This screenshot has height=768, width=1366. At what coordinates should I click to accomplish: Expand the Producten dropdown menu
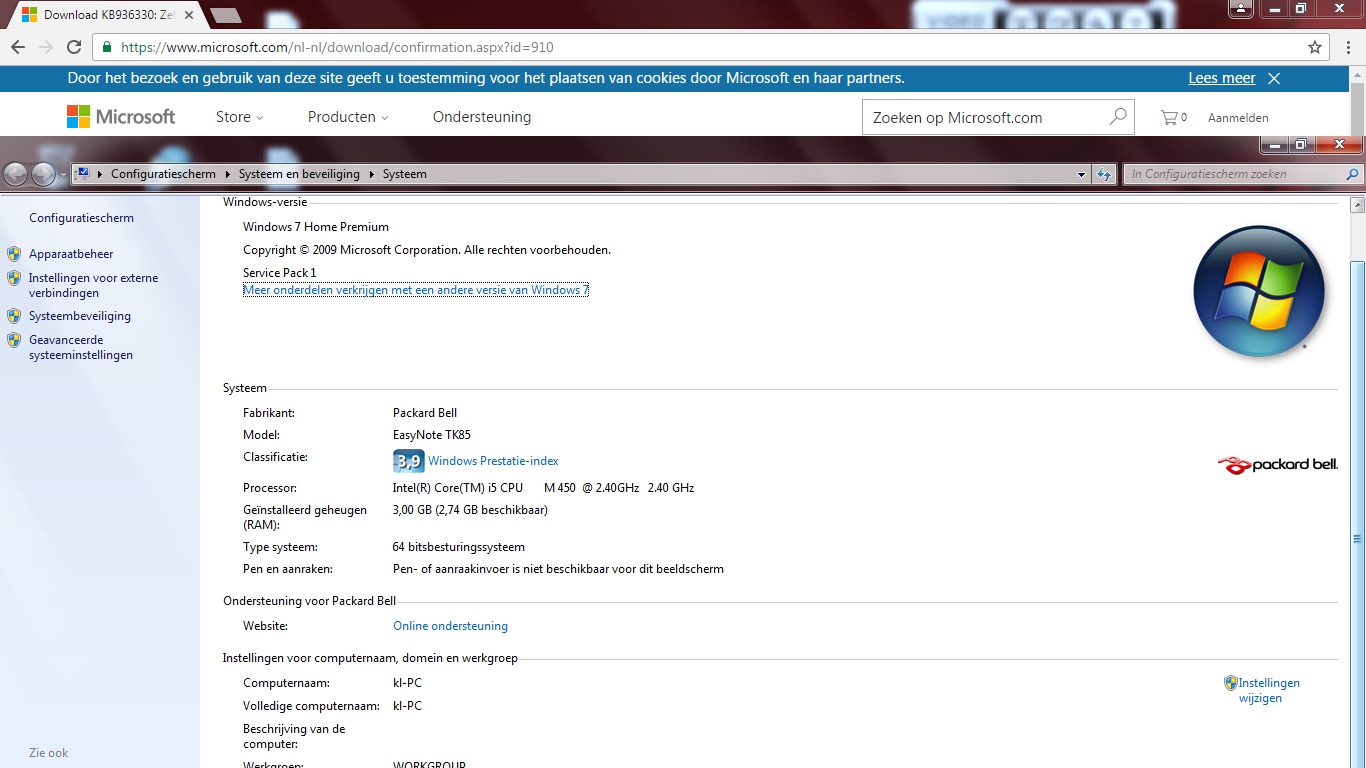coord(348,117)
